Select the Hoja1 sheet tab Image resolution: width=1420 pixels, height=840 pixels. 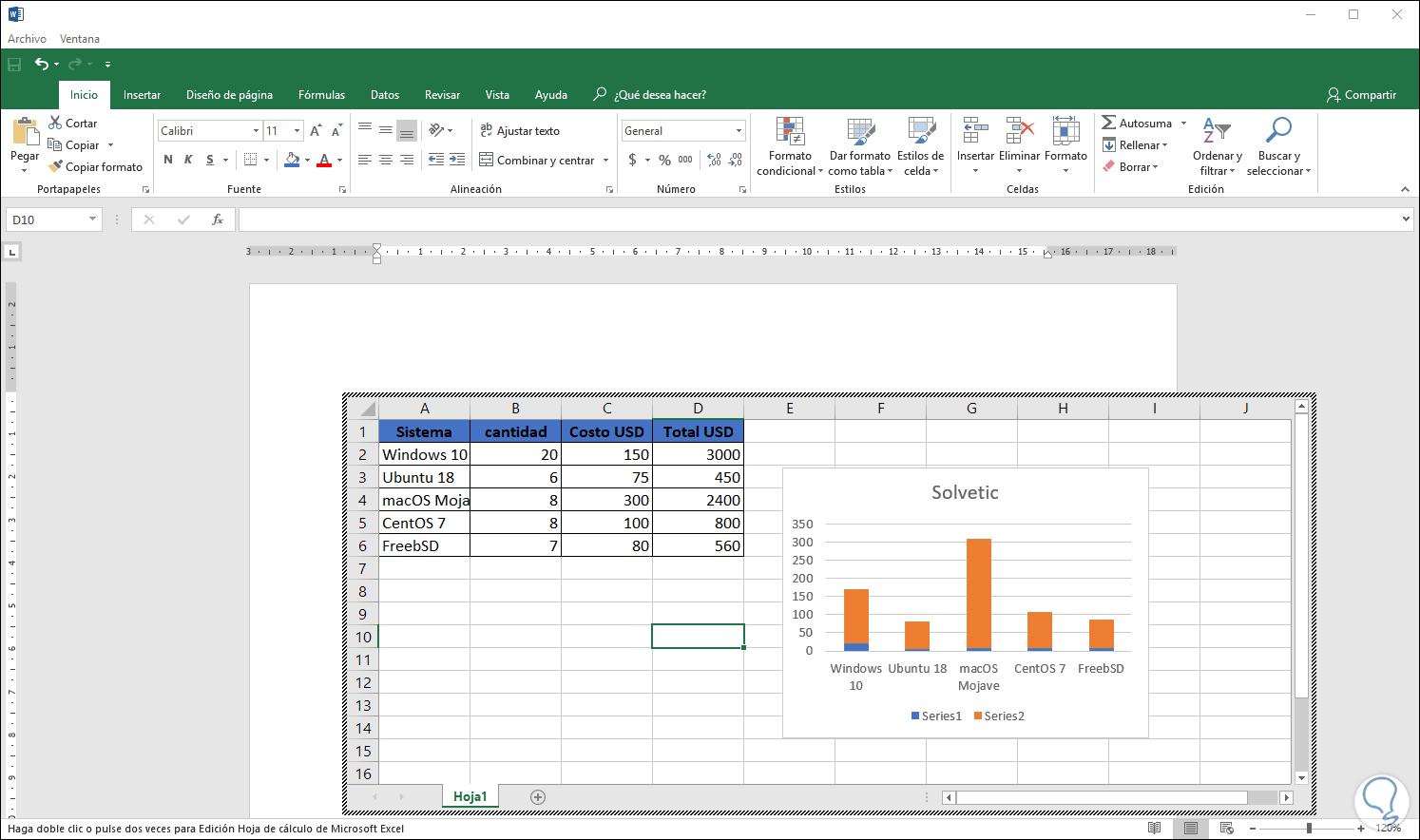pos(470,796)
